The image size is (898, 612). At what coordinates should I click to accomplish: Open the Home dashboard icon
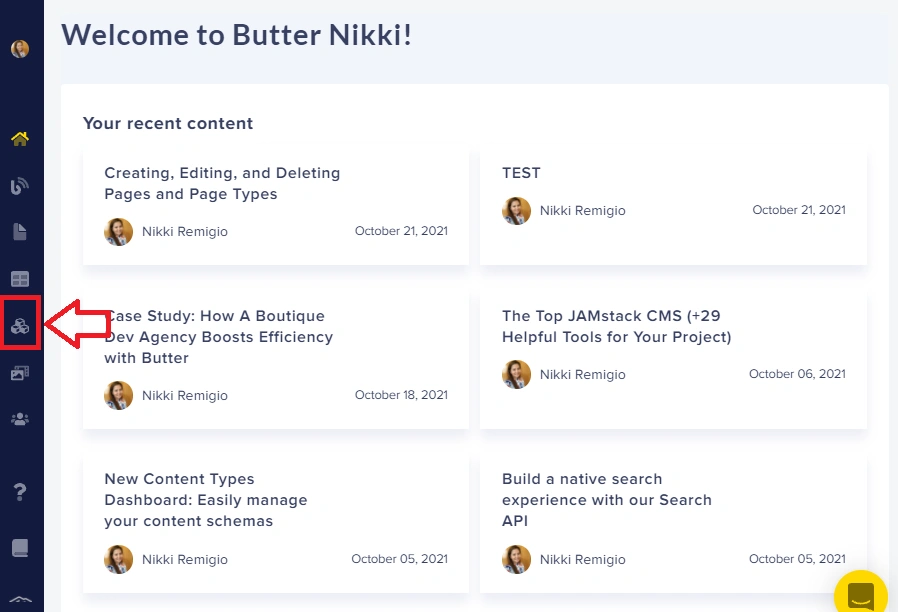(x=20, y=139)
